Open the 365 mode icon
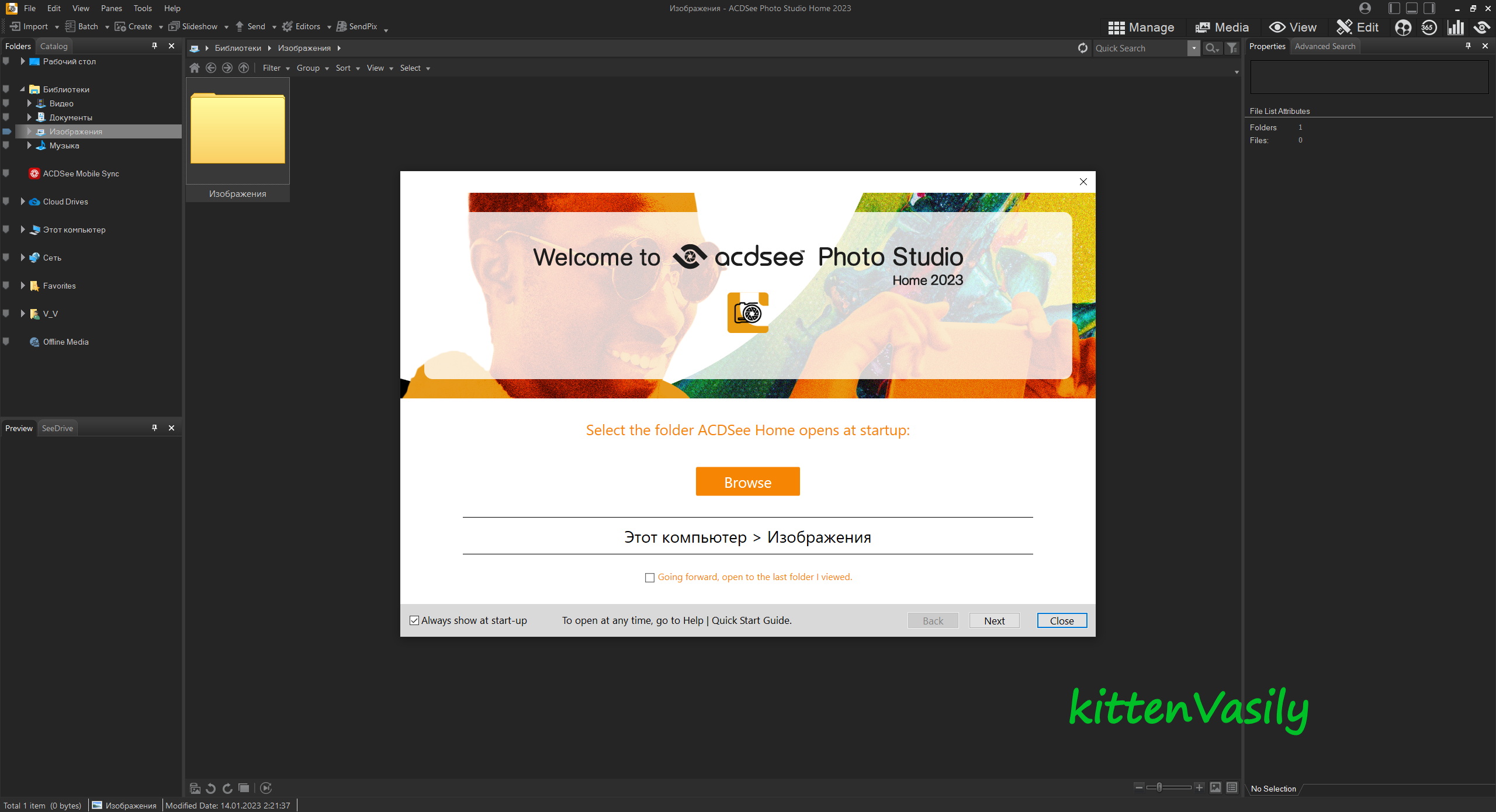 tap(1429, 27)
